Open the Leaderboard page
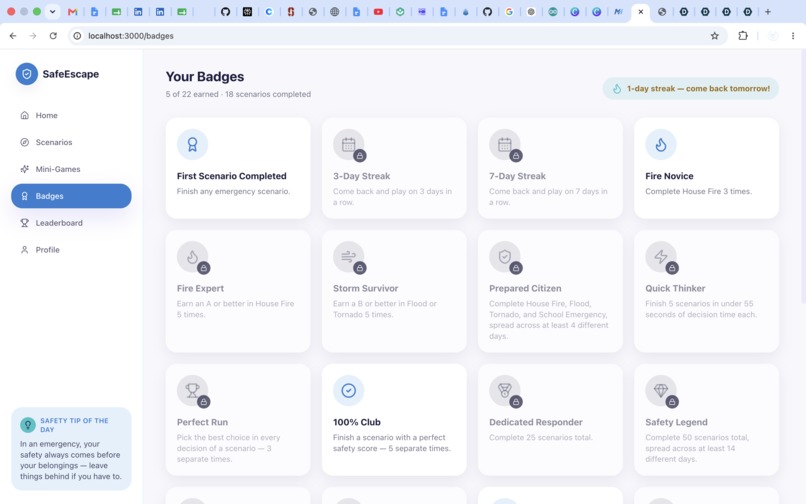The image size is (806, 504). (71, 223)
